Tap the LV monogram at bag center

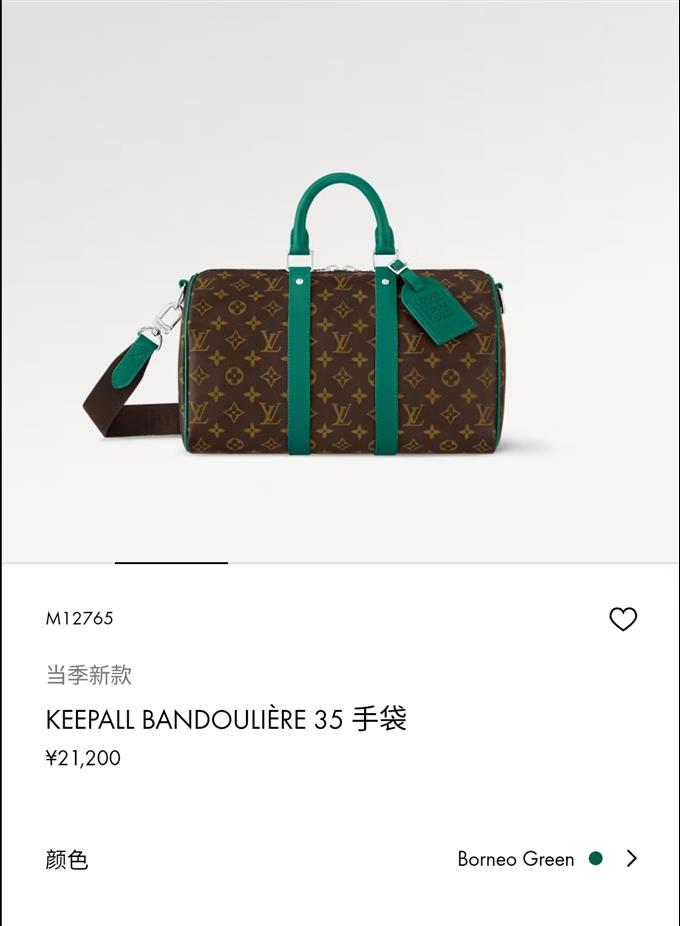point(342,342)
